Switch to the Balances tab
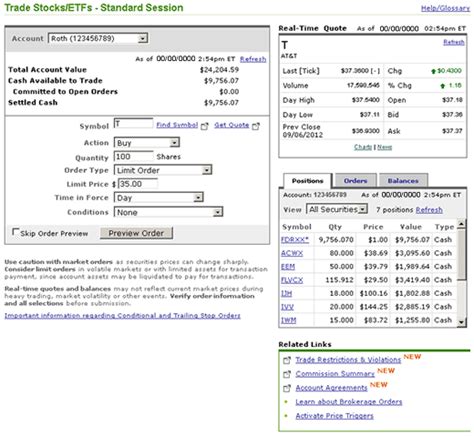The height and width of the screenshot is (436, 474). 403,181
